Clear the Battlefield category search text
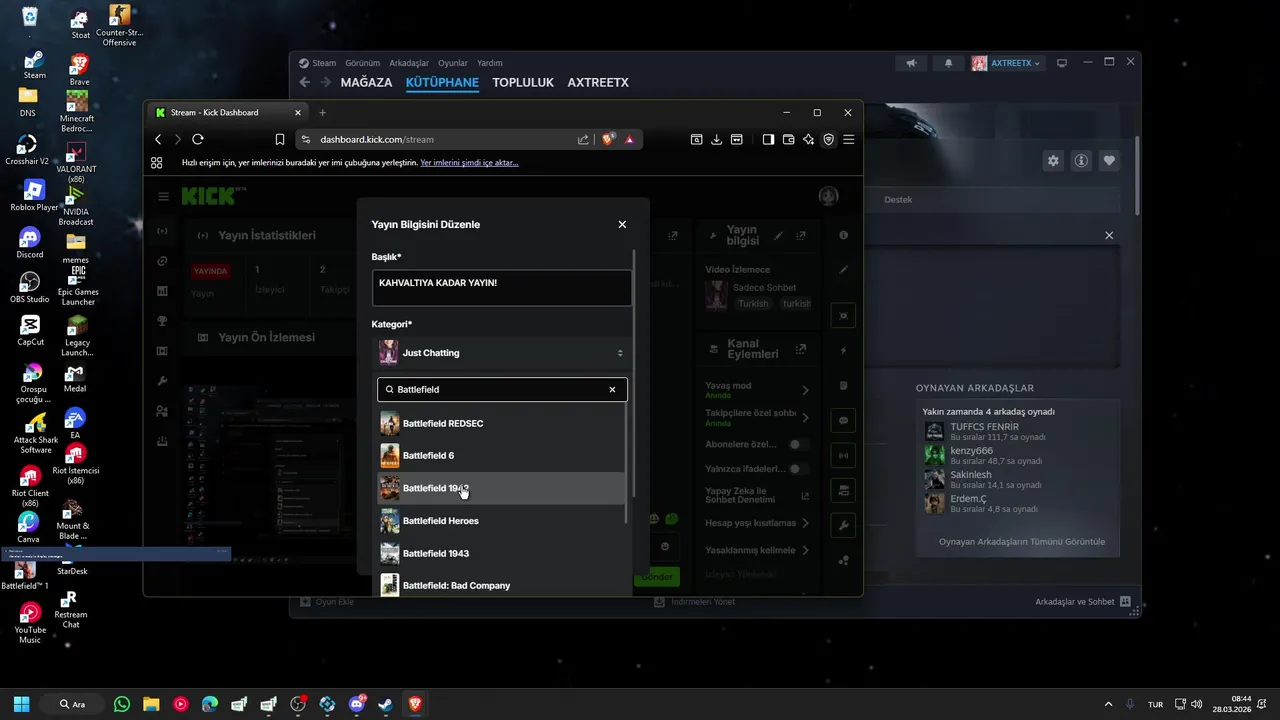This screenshot has width=1280, height=720. click(612, 389)
